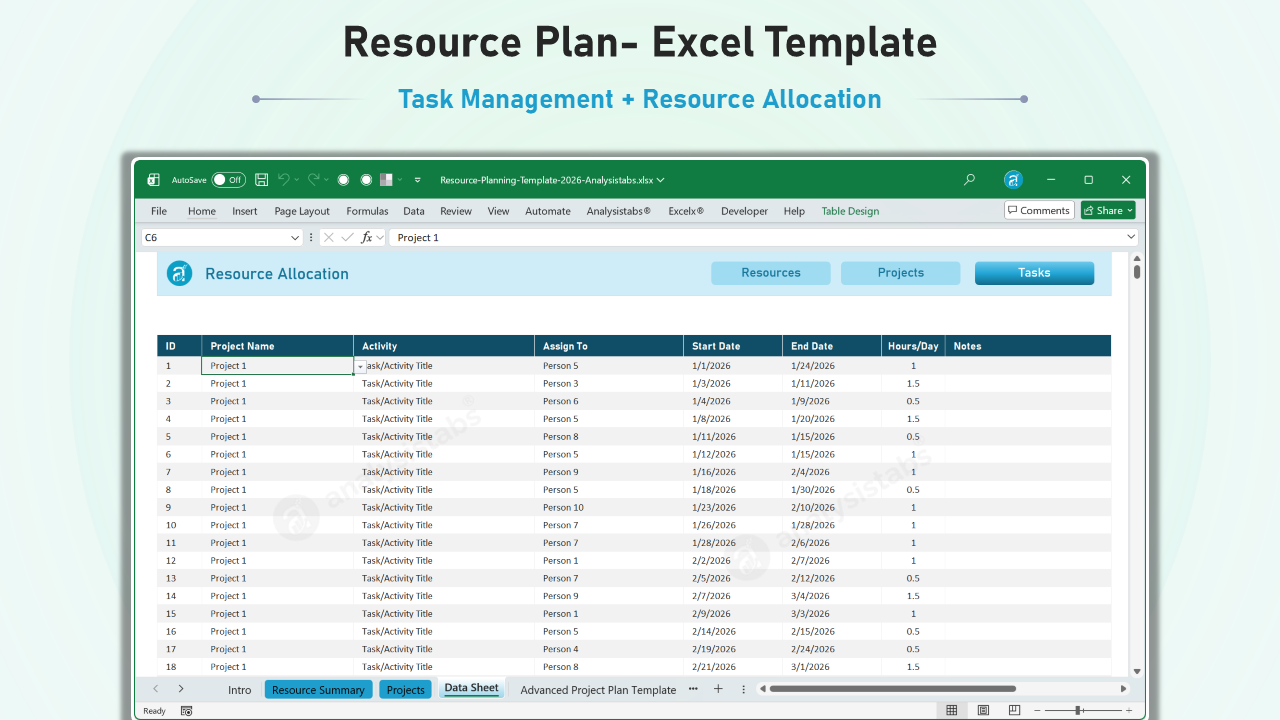Viewport: 1280px width, 720px height.
Task: Confirm the entry with the formula bar checkmark
Action: pyautogui.click(x=348, y=237)
